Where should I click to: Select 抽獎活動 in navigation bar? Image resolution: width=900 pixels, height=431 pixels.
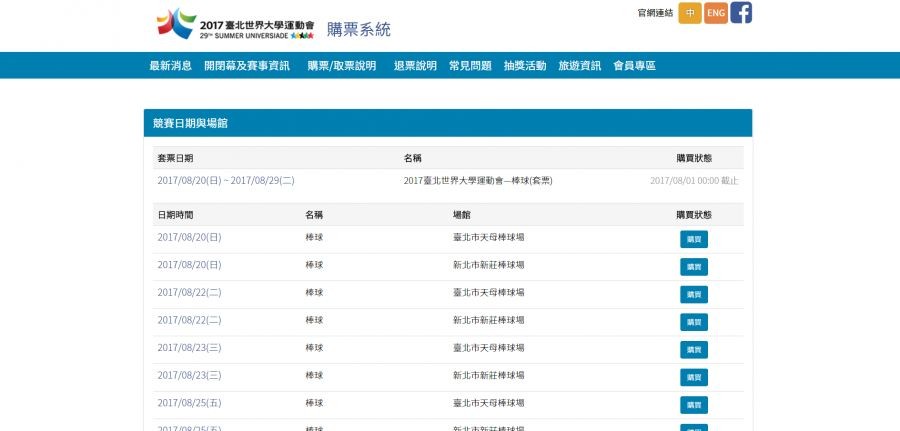(525, 66)
